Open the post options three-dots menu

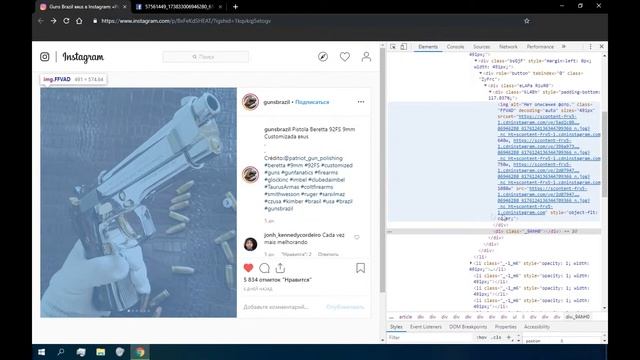pyautogui.click(x=361, y=102)
